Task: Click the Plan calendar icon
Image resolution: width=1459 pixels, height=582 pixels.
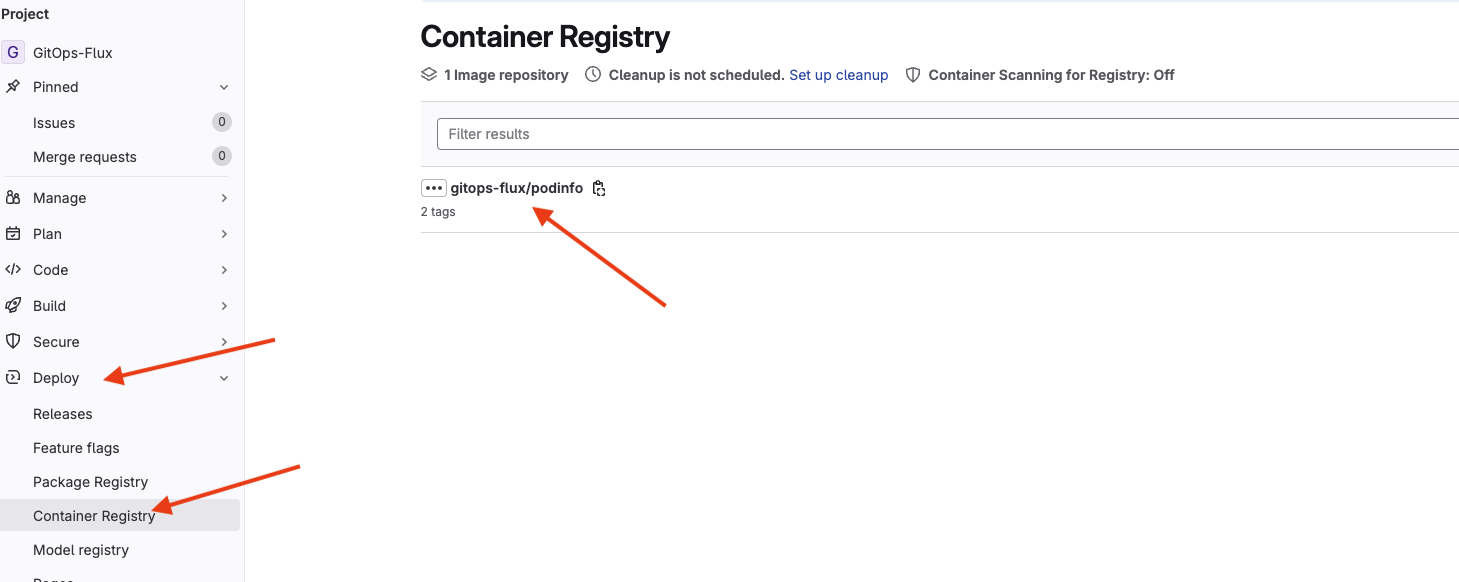Action: (13, 234)
